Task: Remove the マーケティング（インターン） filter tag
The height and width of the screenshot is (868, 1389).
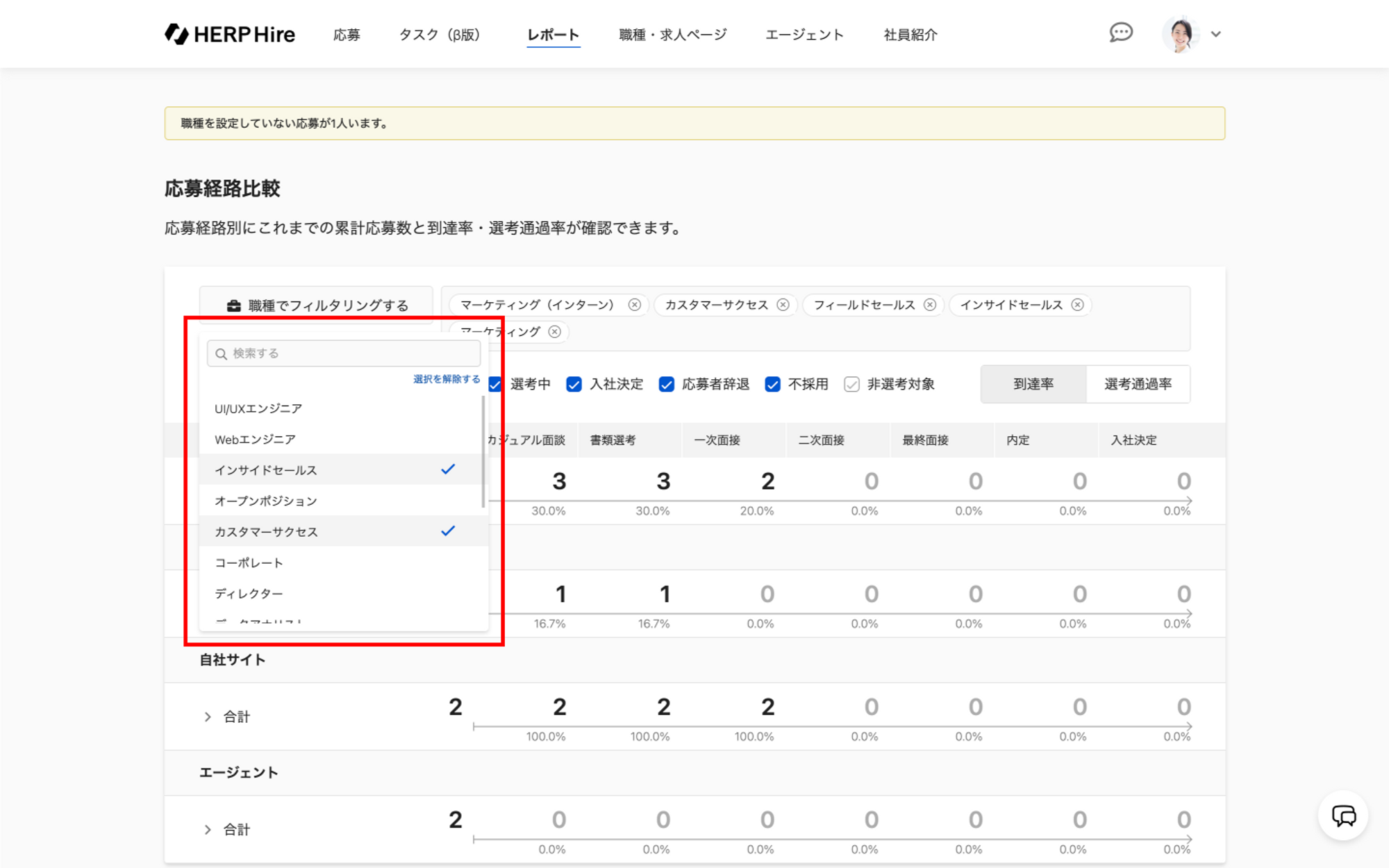Action: pyautogui.click(x=634, y=305)
